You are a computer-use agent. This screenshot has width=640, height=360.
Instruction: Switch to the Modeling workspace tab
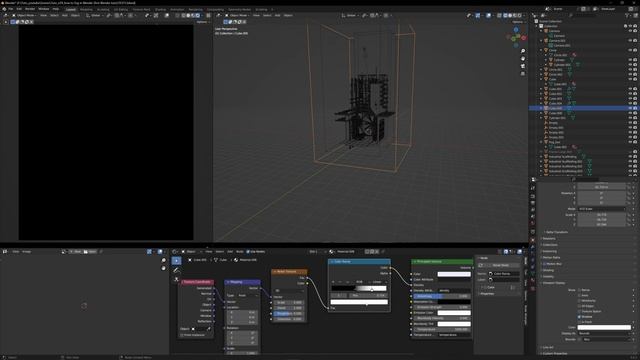tap(86, 9)
